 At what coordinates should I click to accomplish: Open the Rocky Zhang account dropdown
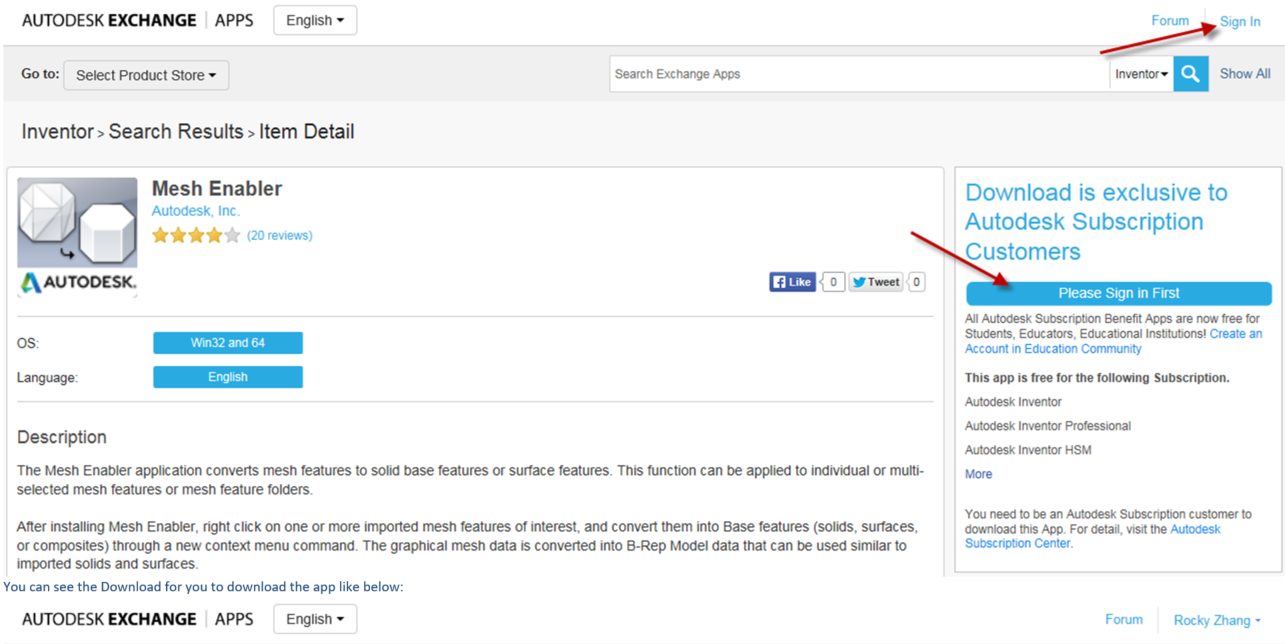[1216, 620]
